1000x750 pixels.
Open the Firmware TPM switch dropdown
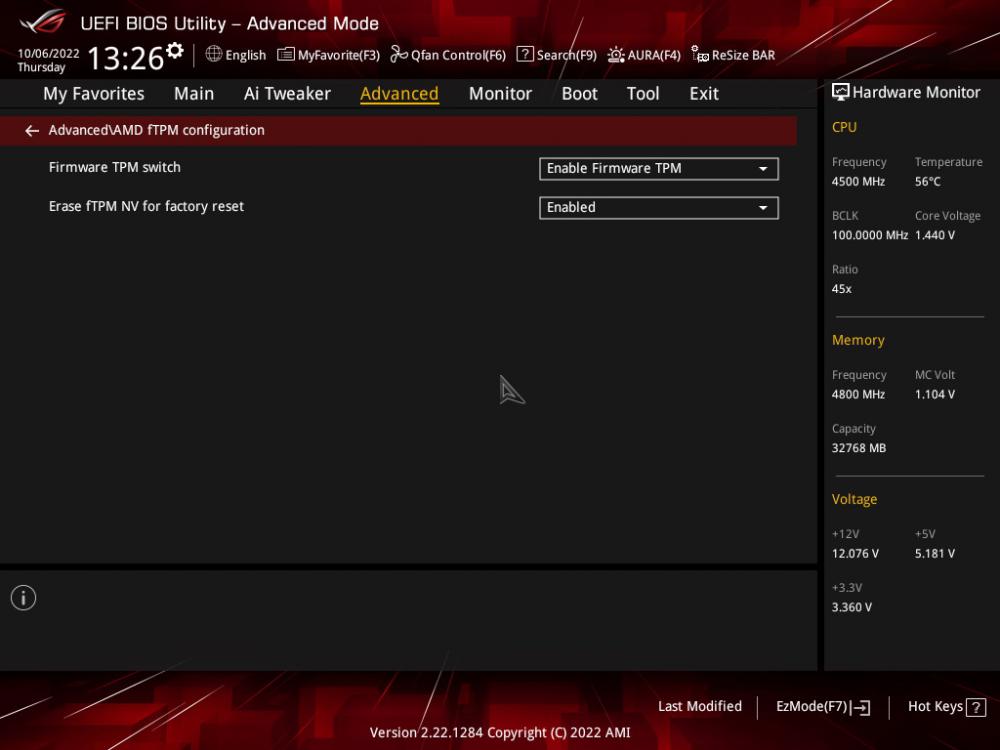pyautogui.click(x=659, y=168)
